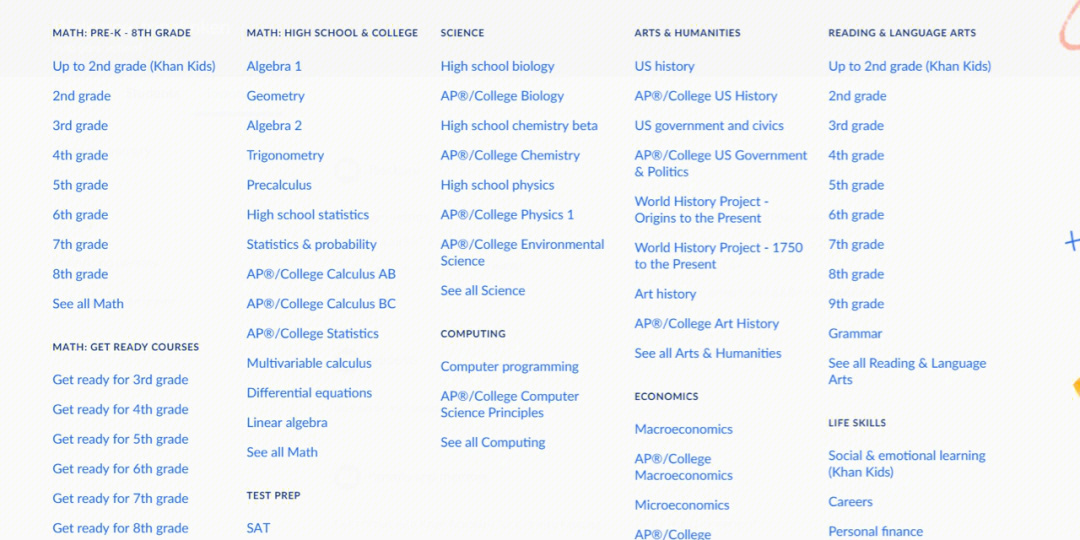Image resolution: width=1080 pixels, height=540 pixels.
Task: Open 3rd grade under Reading & Language Arts
Action: click(856, 125)
